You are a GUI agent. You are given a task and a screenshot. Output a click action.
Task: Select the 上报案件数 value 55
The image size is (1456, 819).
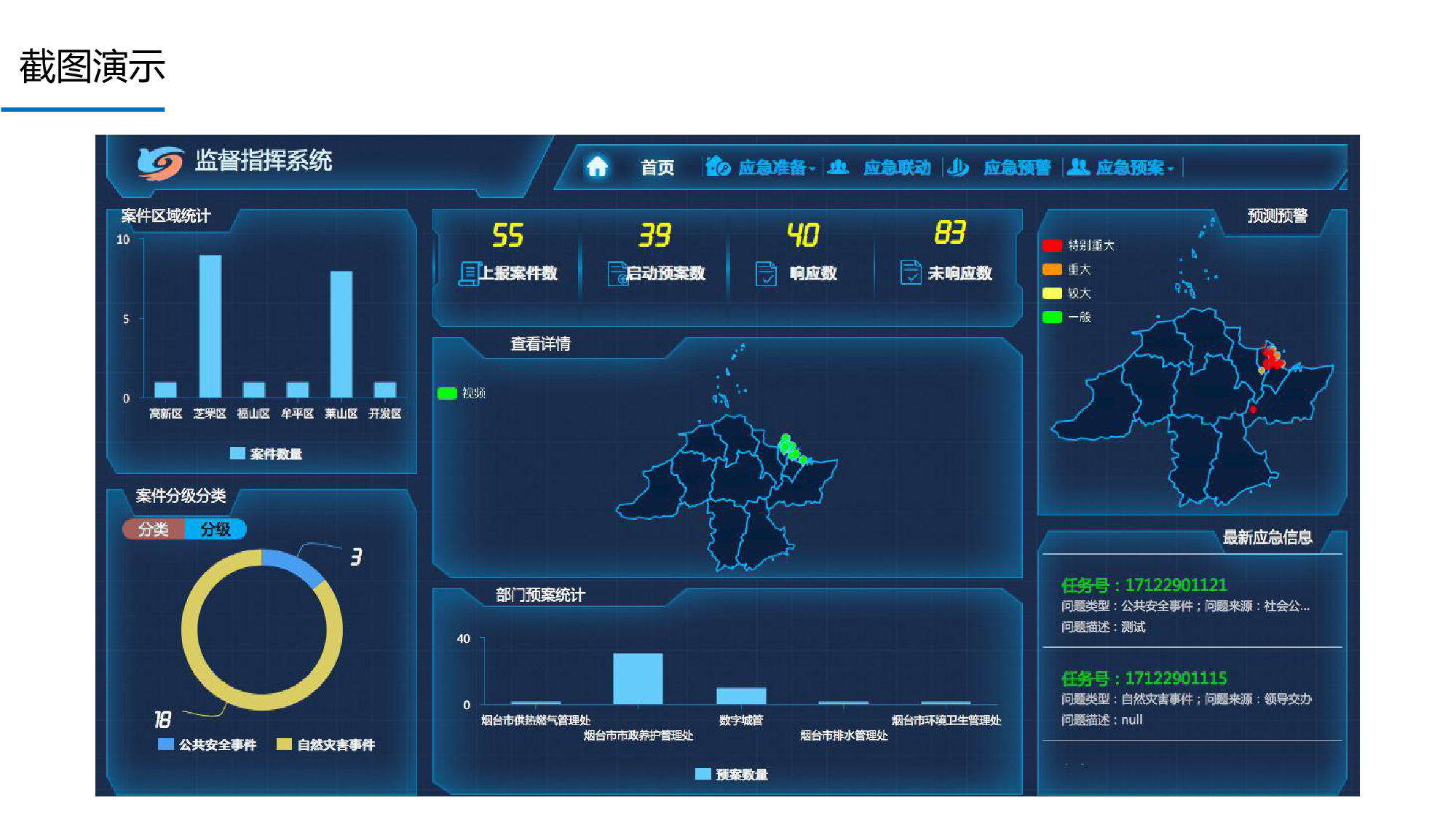tap(507, 235)
